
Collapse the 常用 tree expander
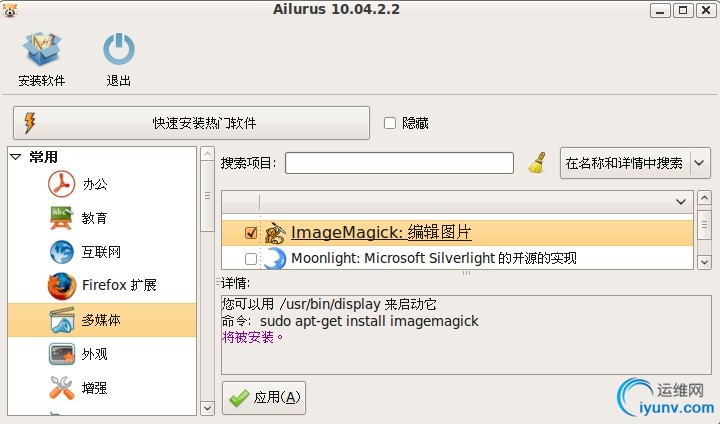coord(16,157)
